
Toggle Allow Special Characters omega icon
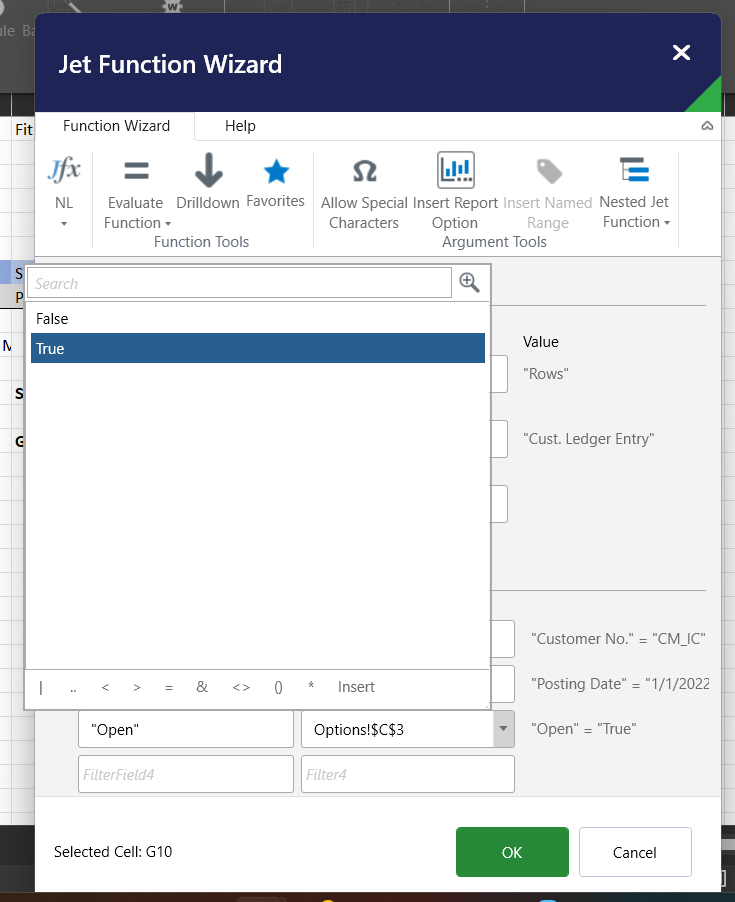pyautogui.click(x=365, y=171)
